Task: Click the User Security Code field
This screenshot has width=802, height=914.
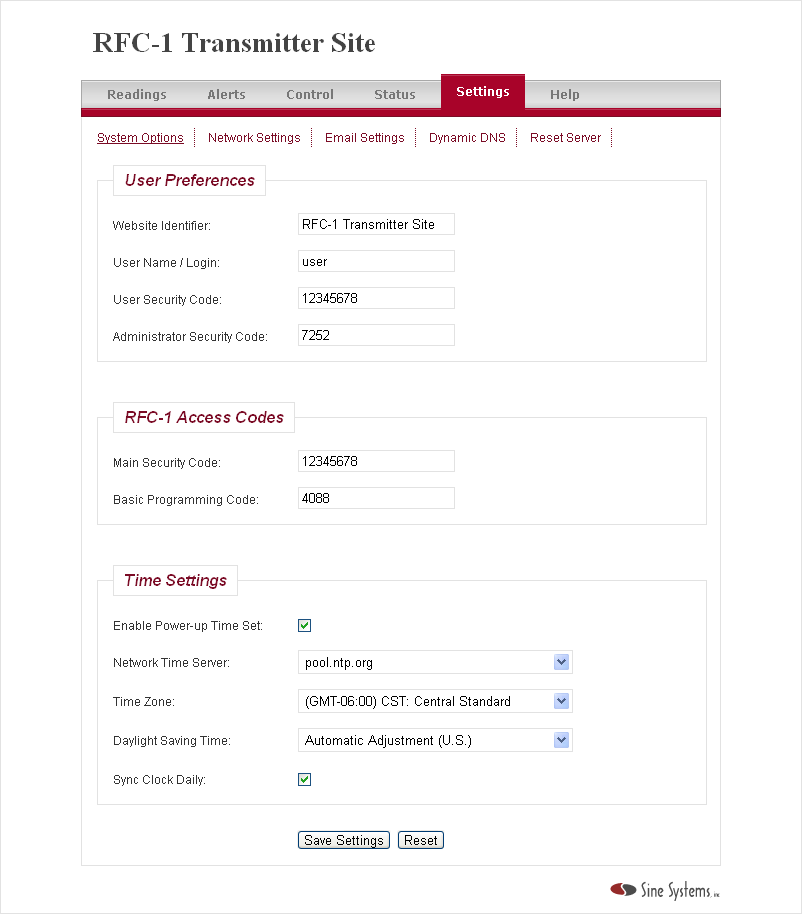Action: click(376, 298)
